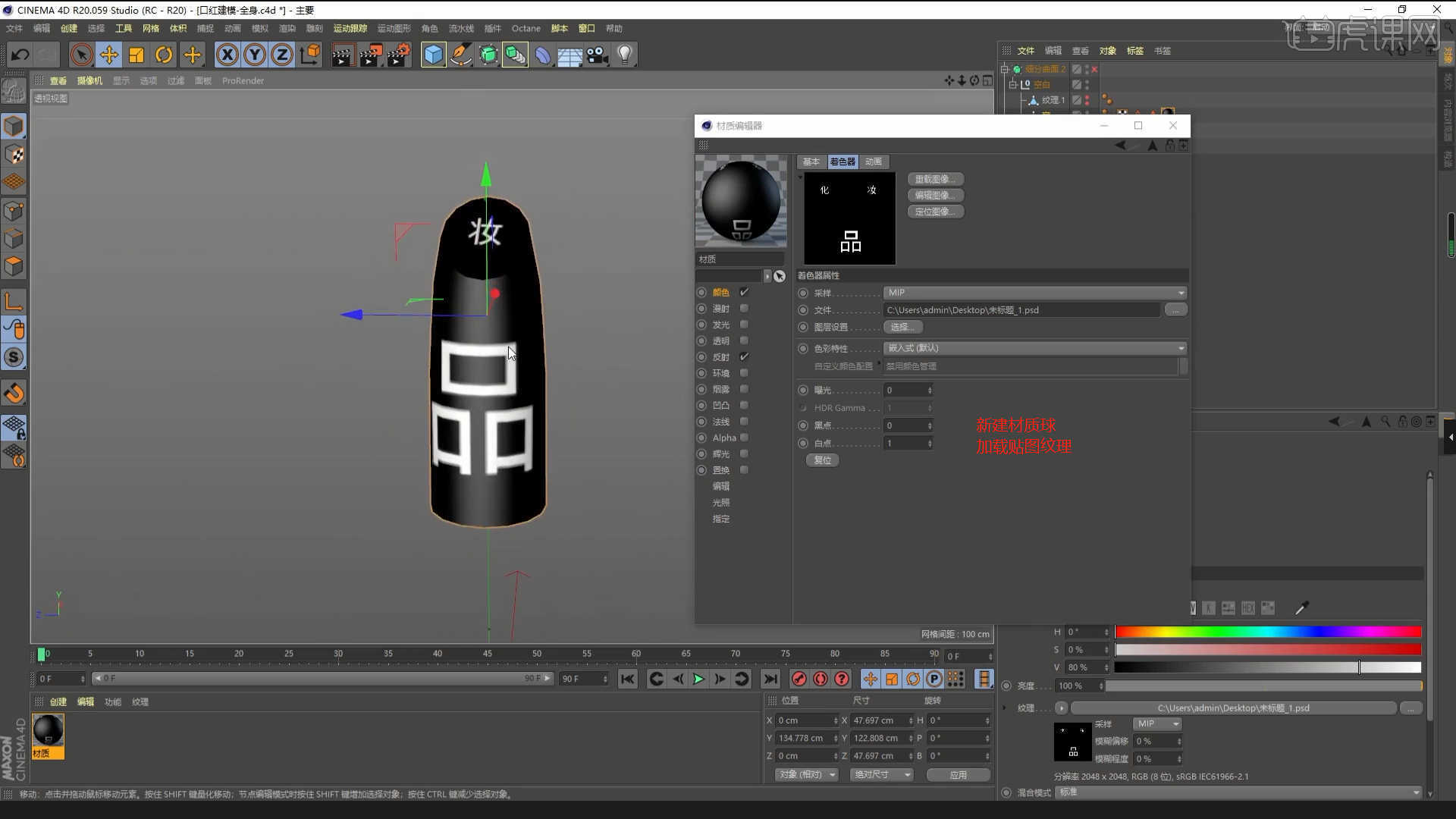
Task: Open the 对象 (相对) coordinate dropdown
Action: click(807, 775)
